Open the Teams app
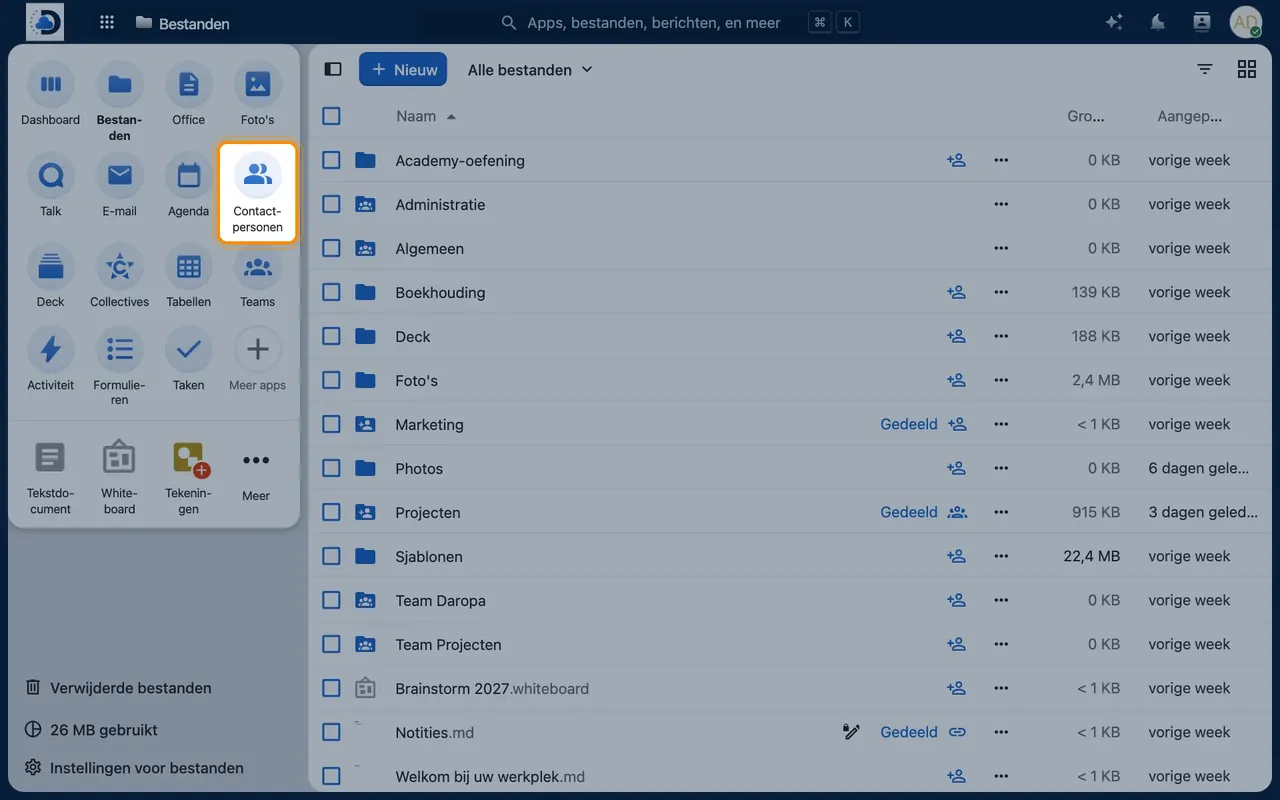Screen dimensions: 1280x800 [257, 277]
